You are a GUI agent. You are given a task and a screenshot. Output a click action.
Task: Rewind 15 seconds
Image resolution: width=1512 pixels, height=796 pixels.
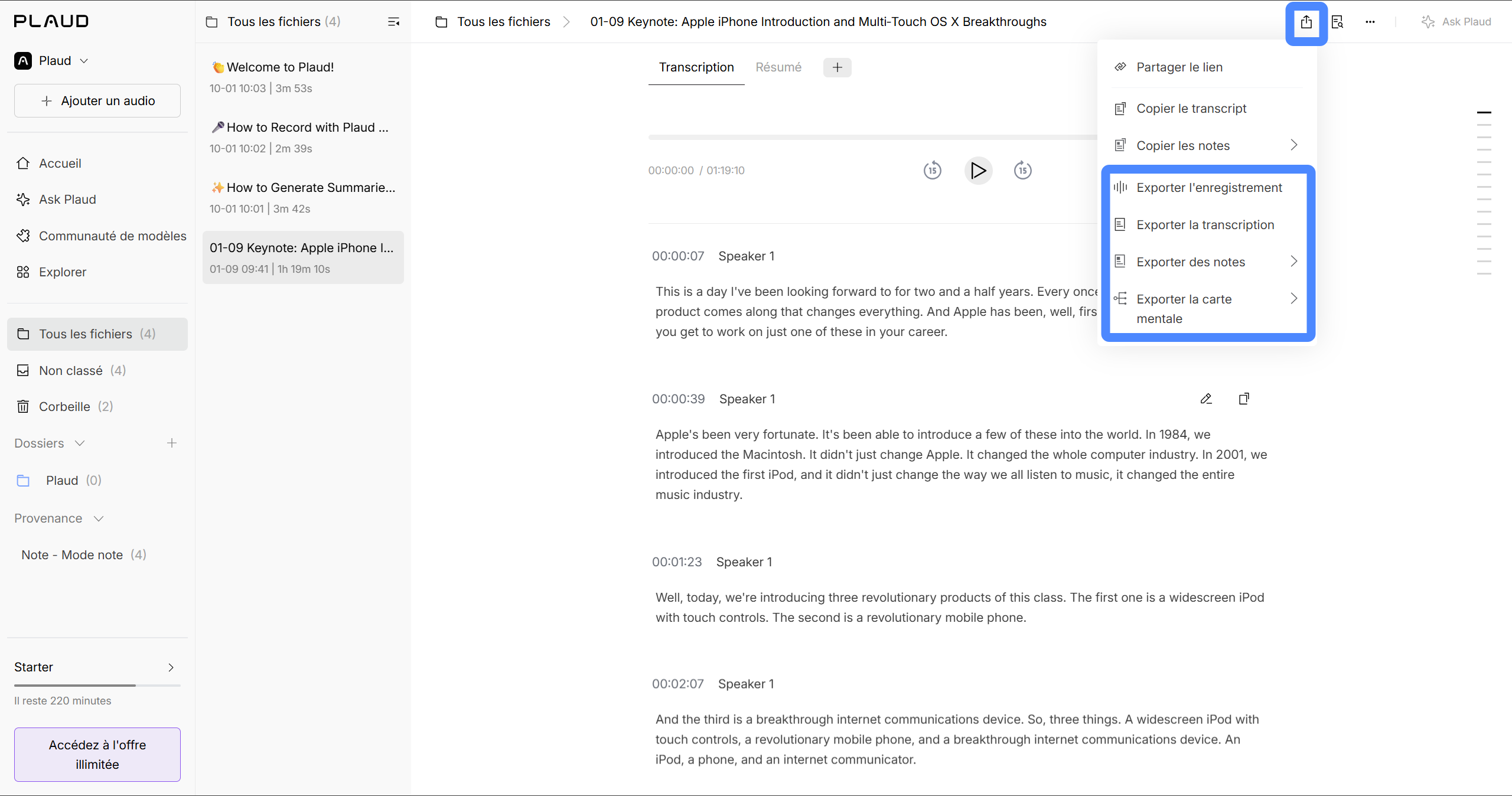[933, 171]
